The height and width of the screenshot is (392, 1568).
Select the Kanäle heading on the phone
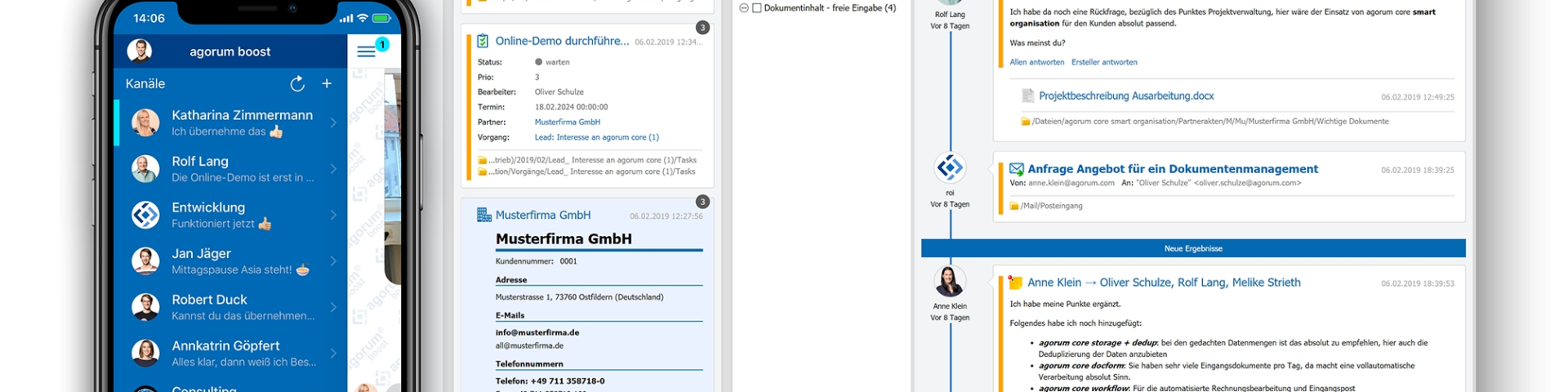tap(145, 83)
